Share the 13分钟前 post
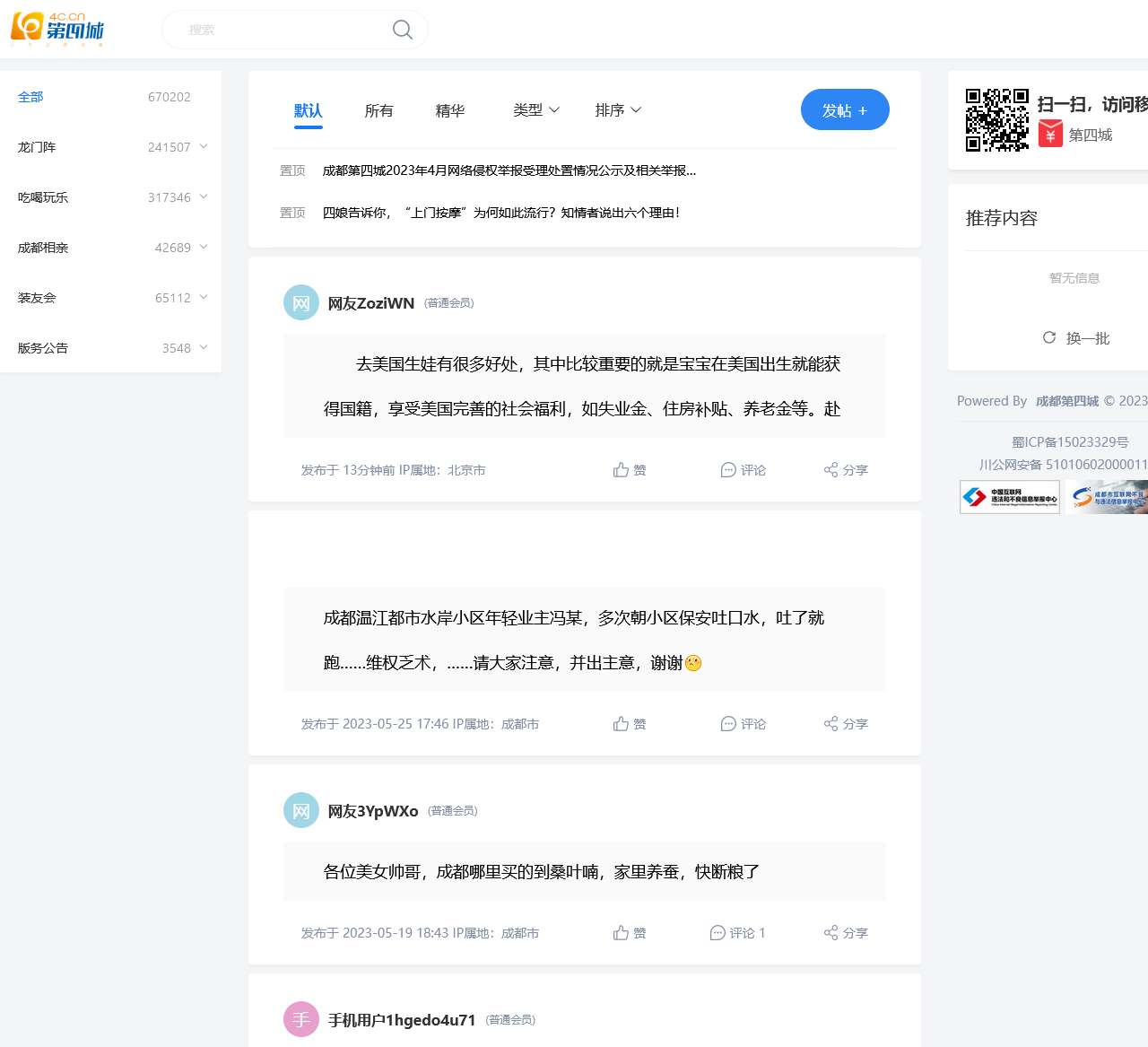1148x1047 pixels. [846, 470]
